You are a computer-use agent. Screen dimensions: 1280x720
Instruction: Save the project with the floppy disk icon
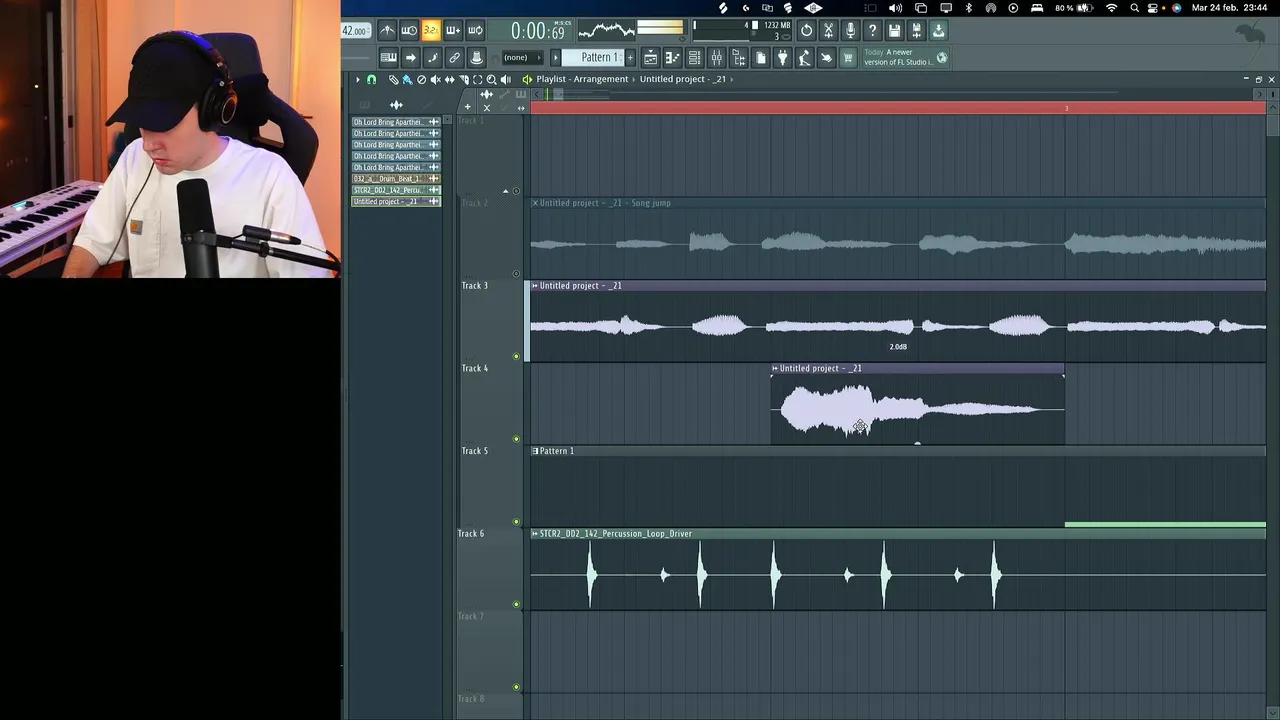(894, 31)
